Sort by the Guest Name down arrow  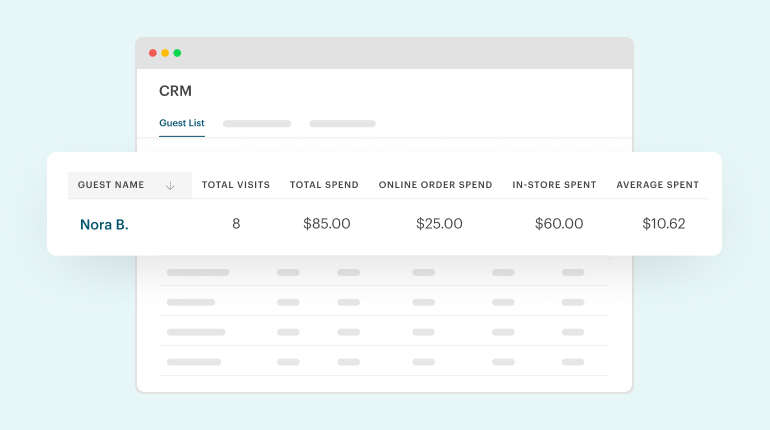click(170, 186)
